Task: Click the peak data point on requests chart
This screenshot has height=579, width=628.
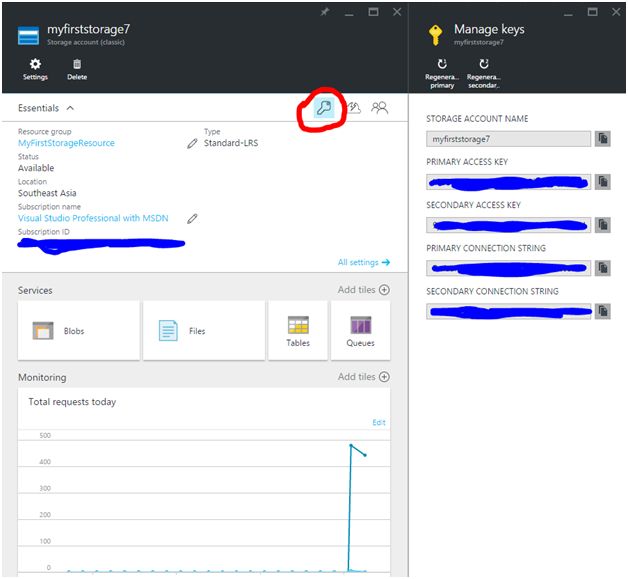Action: (351, 445)
